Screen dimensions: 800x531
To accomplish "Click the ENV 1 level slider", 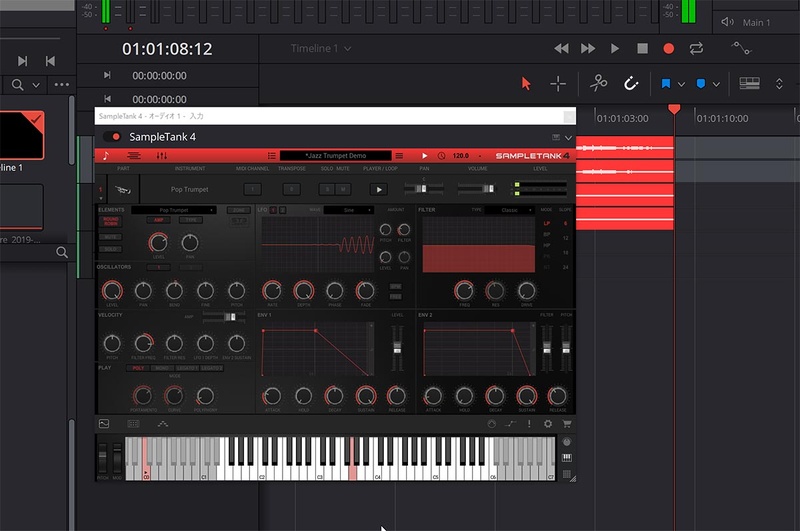I will pos(397,349).
